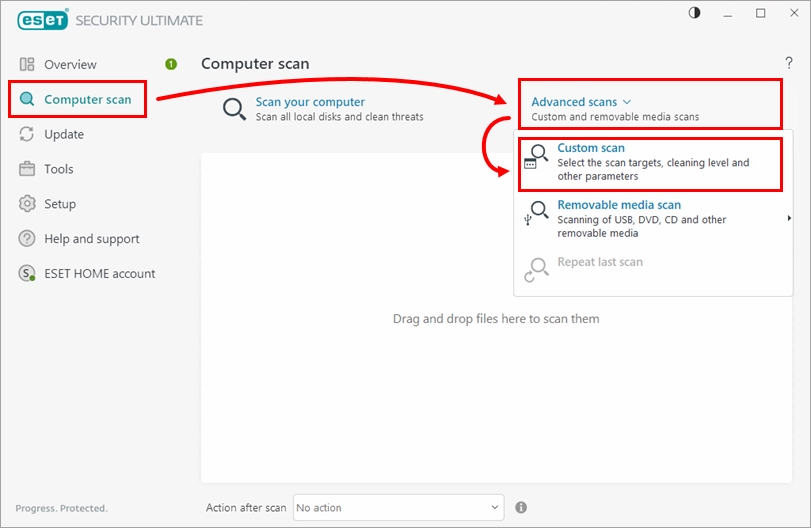Click the info icon beside Action after scan

(521, 508)
